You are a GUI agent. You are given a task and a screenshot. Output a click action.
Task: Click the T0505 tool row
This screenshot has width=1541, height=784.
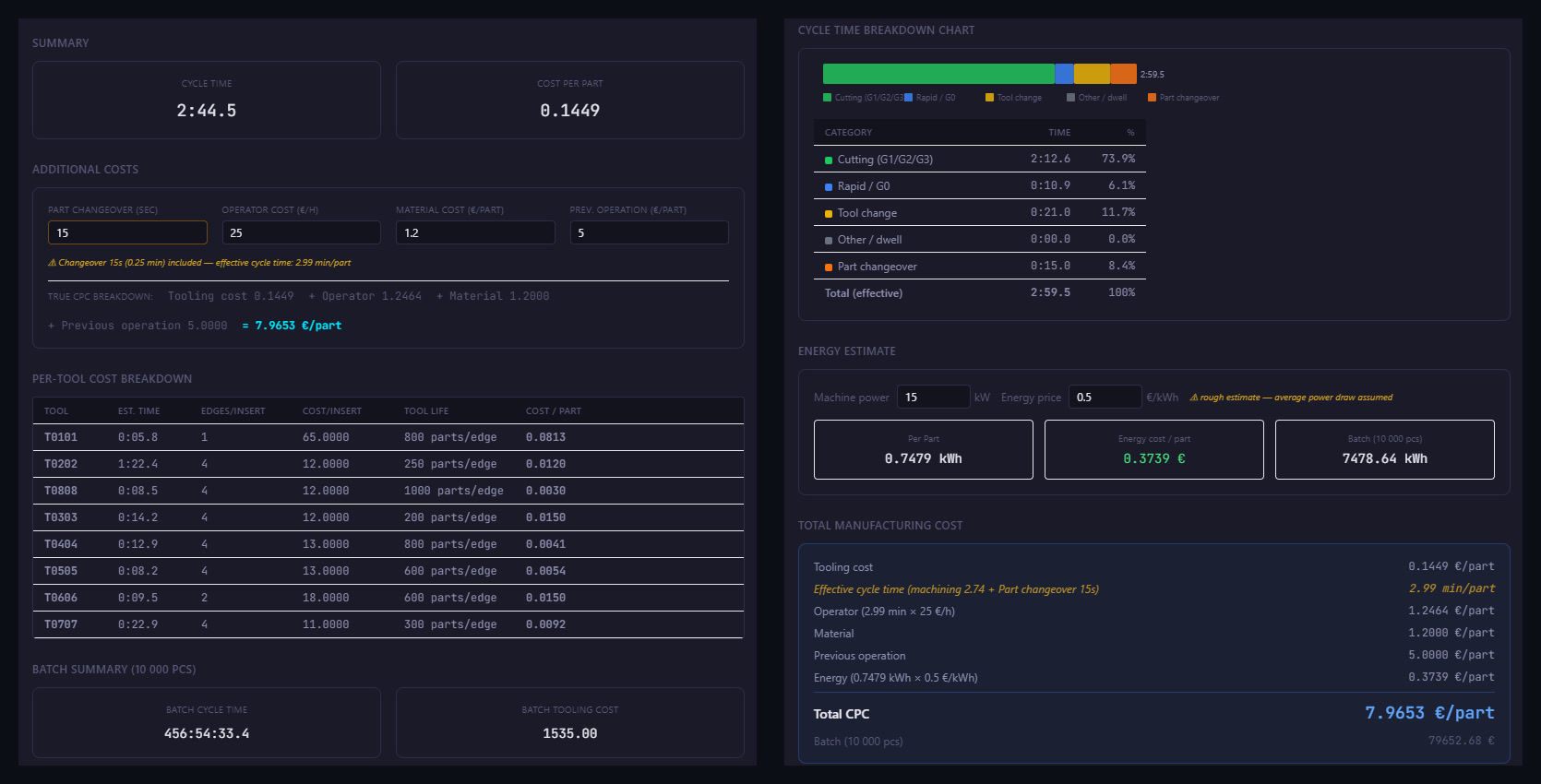pos(388,571)
